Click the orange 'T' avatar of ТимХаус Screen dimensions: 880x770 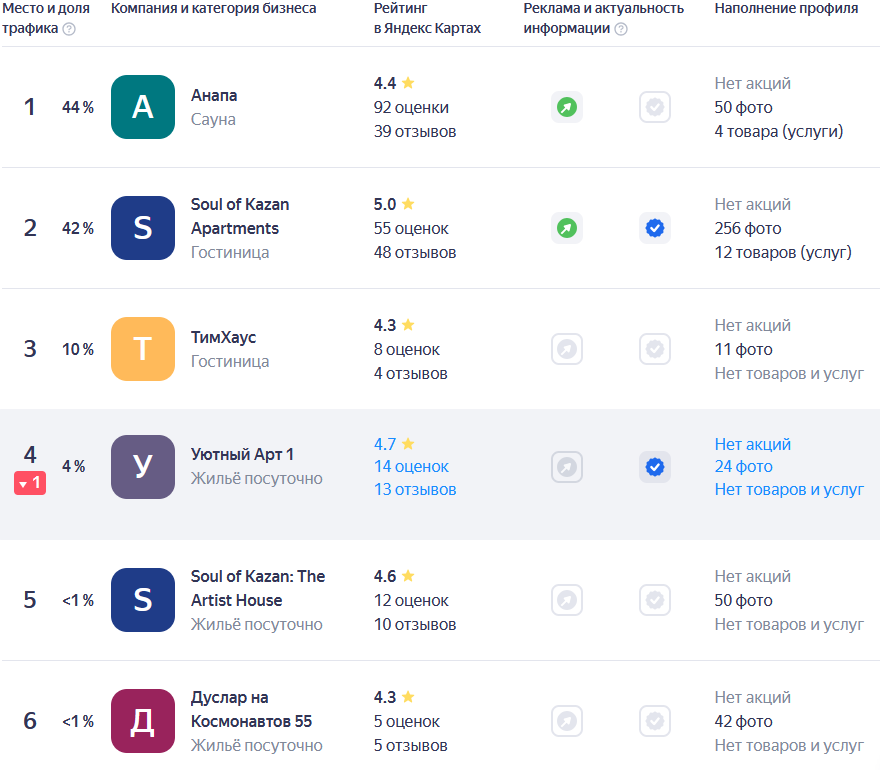(x=143, y=349)
